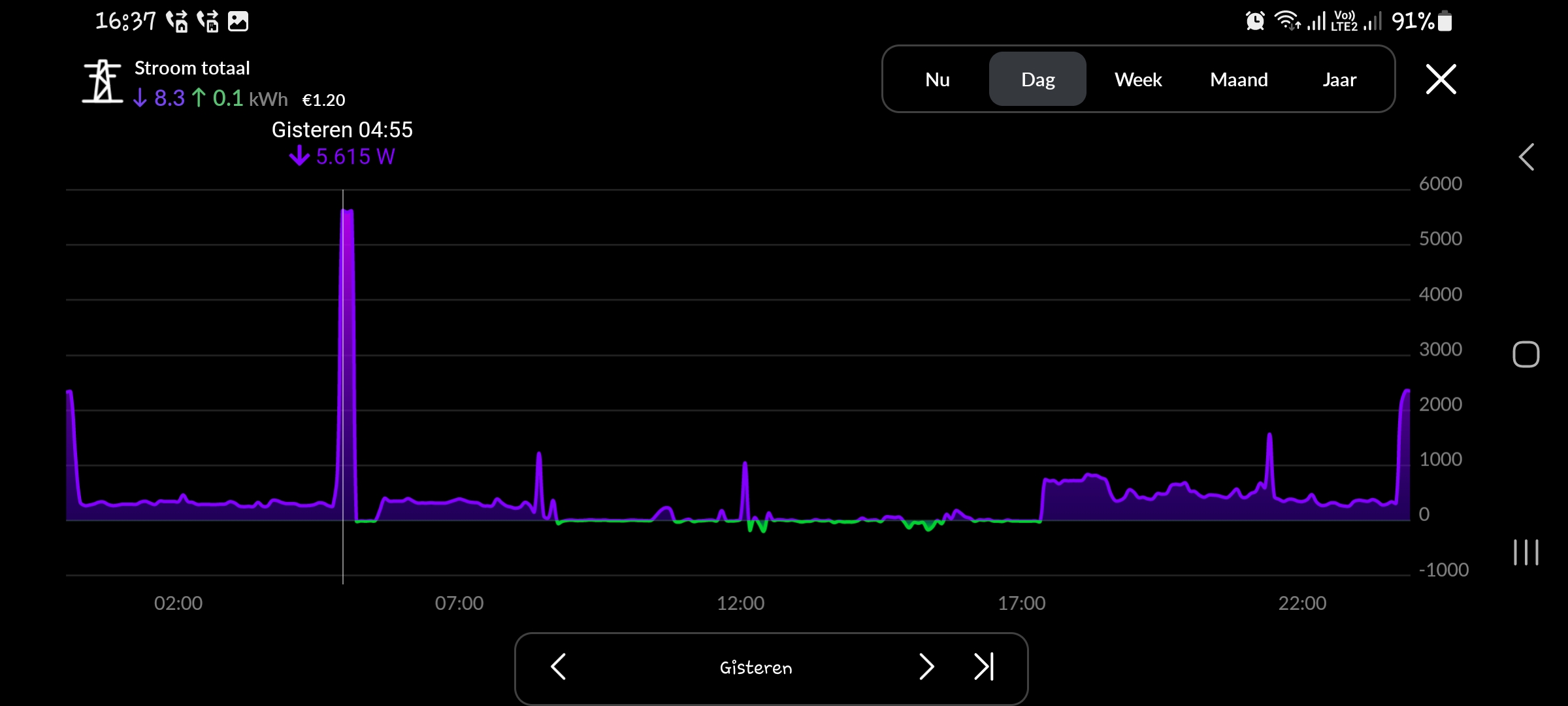
Task: Tap the Stroom totaal title
Action: pos(192,68)
